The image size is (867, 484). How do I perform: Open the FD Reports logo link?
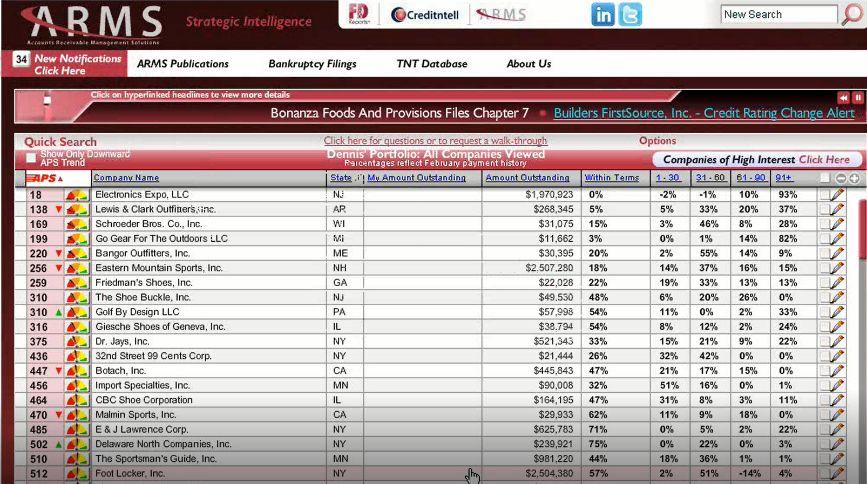click(359, 14)
